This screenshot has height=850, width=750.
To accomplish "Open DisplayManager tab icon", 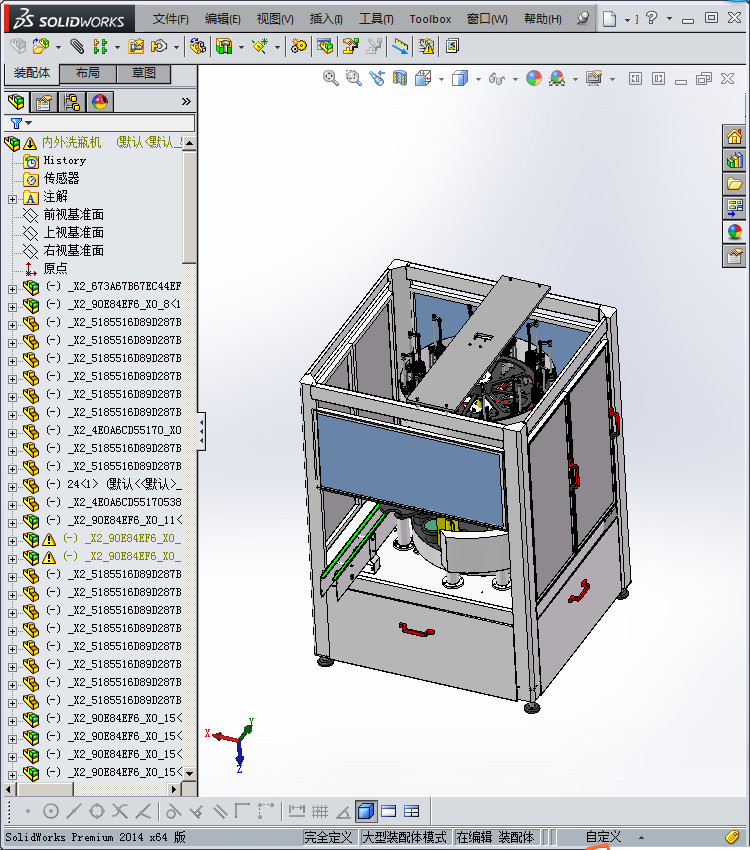I will 100,101.
